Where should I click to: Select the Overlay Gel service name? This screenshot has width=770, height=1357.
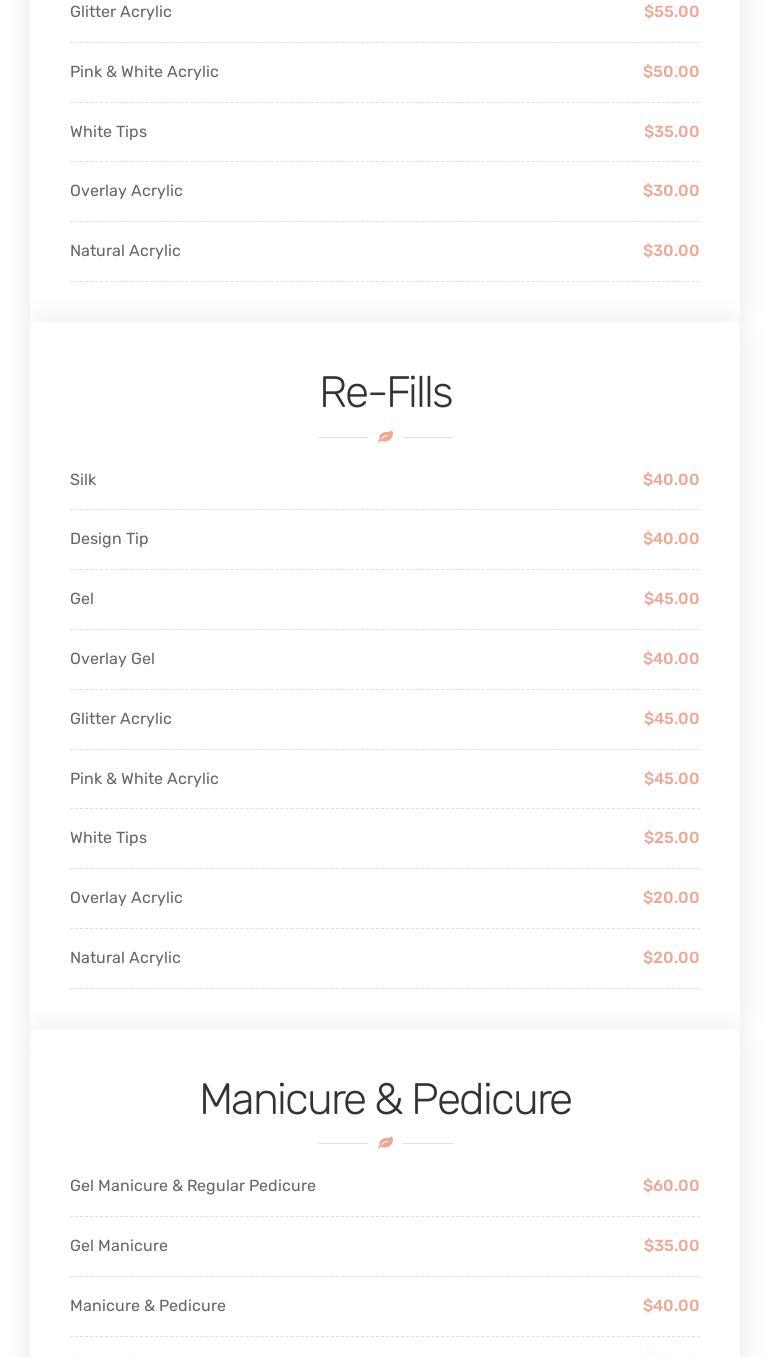[112, 659]
